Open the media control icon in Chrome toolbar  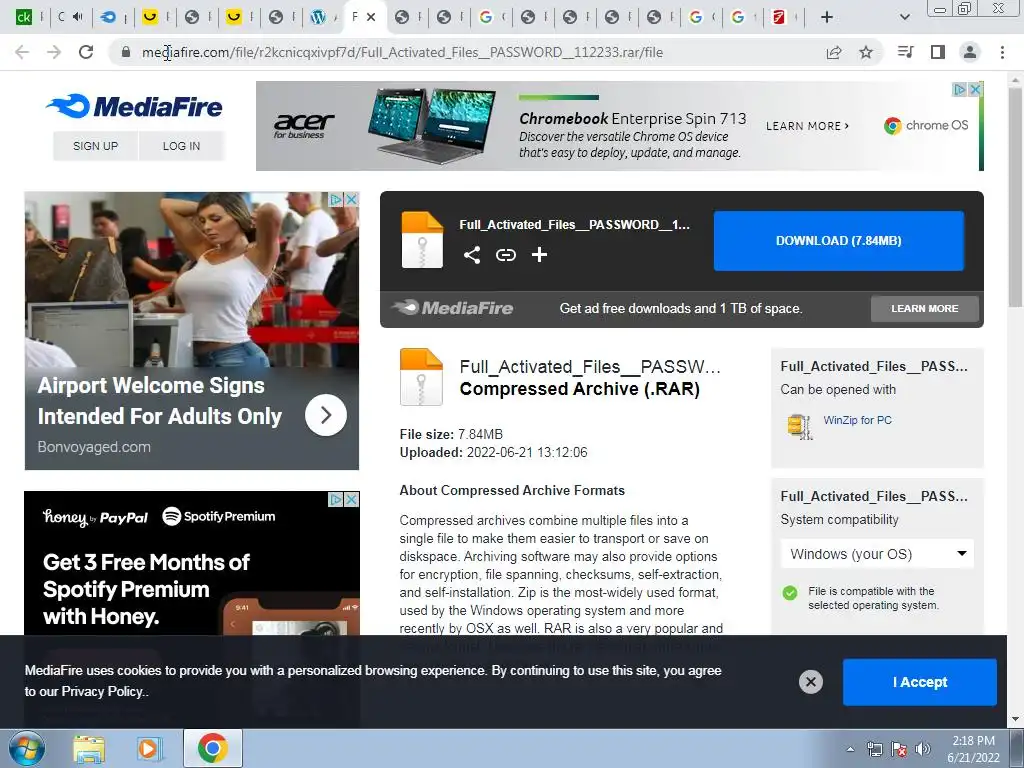coord(905,52)
